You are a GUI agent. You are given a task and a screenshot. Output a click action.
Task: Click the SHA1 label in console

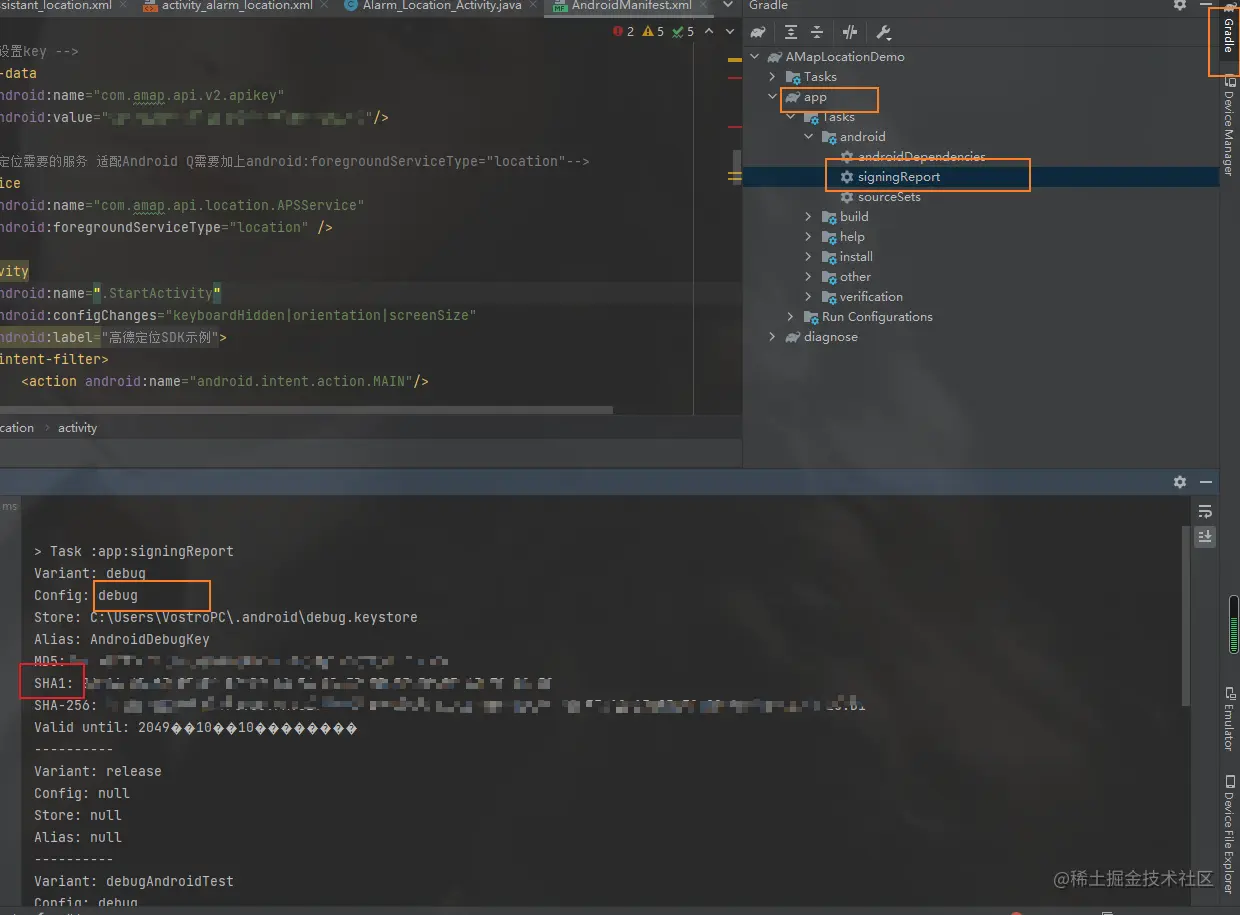[54, 683]
